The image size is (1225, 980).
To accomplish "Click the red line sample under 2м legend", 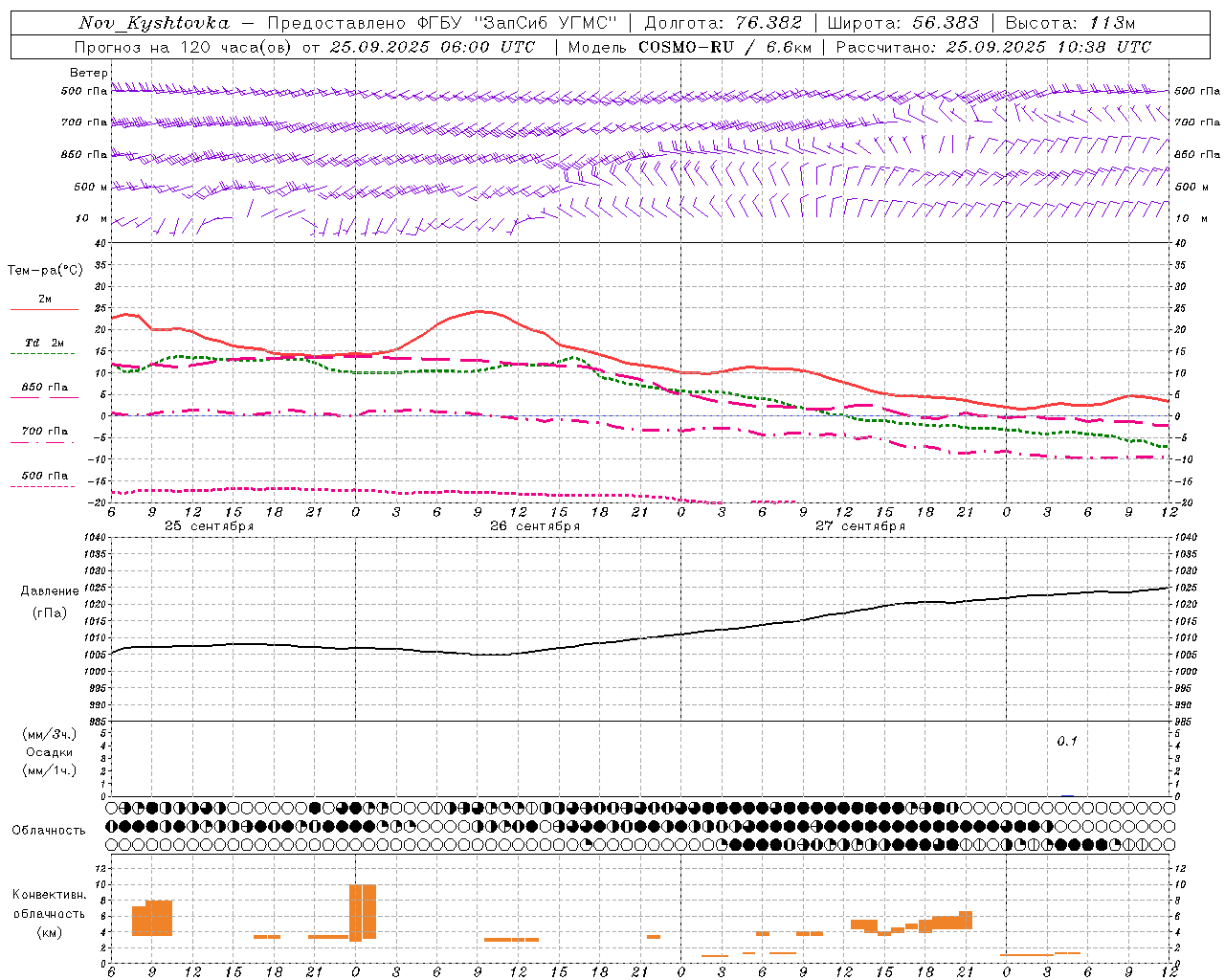I will pos(44,309).
